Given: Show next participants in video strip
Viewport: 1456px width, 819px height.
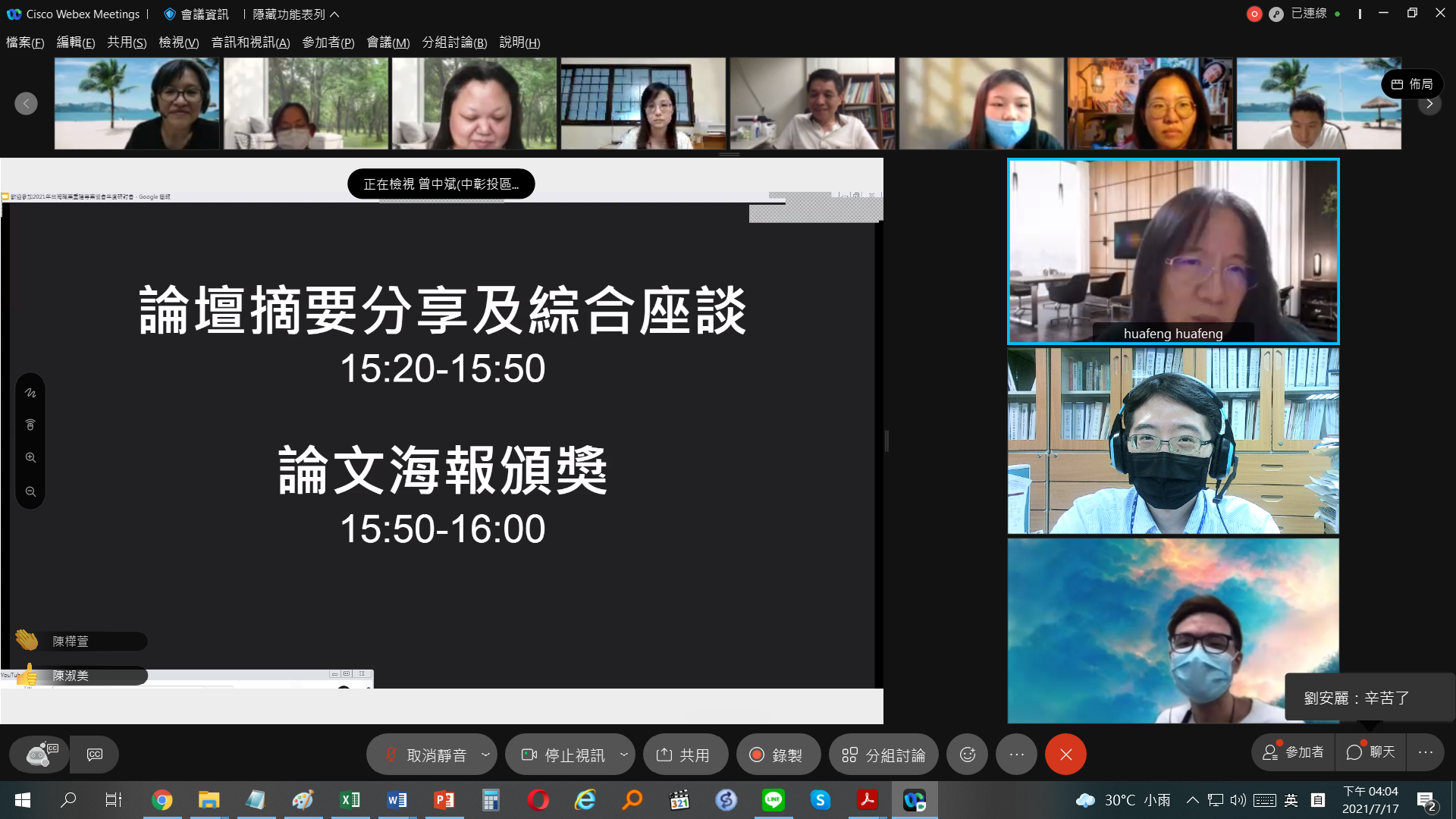Looking at the screenshot, I should (x=1429, y=103).
